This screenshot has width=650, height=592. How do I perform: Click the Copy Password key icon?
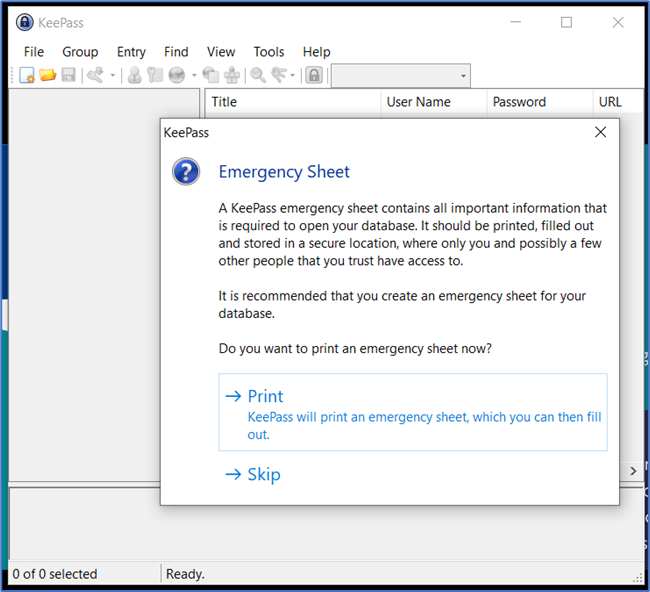[x=155, y=75]
